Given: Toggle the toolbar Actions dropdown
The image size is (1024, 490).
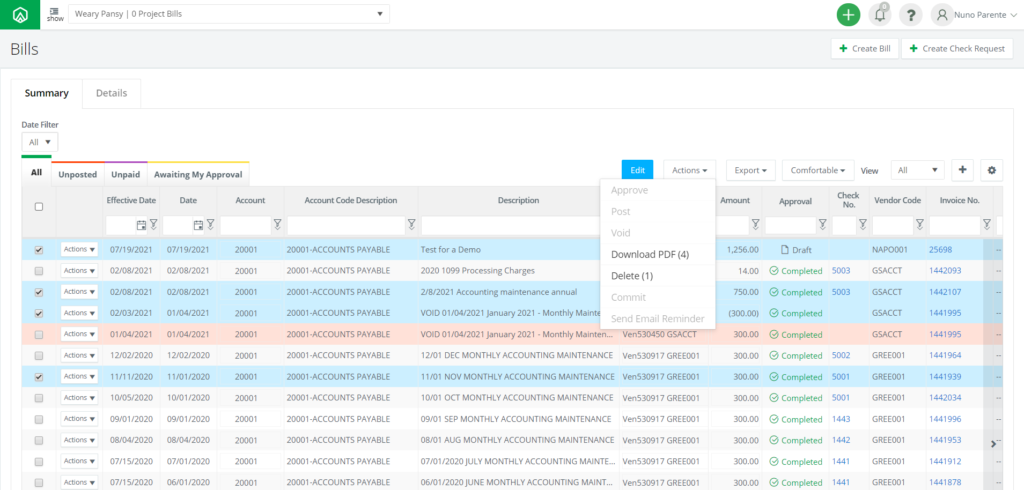Looking at the screenshot, I should pyautogui.click(x=690, y=170).
